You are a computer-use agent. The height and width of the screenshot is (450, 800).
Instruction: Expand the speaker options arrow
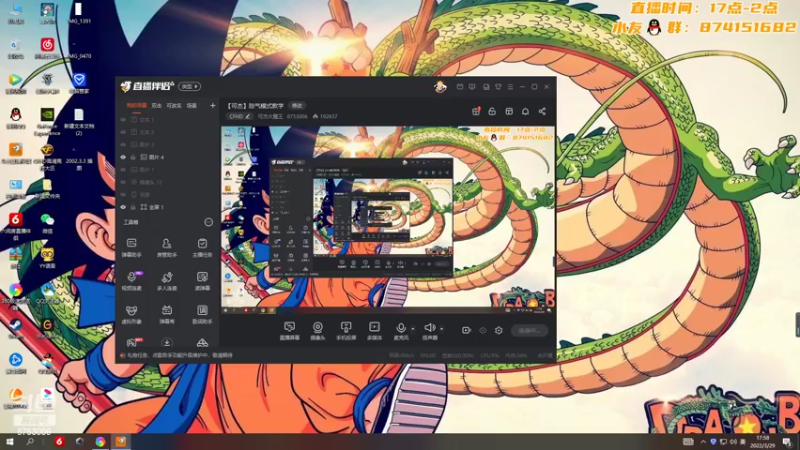click(441, 329)
